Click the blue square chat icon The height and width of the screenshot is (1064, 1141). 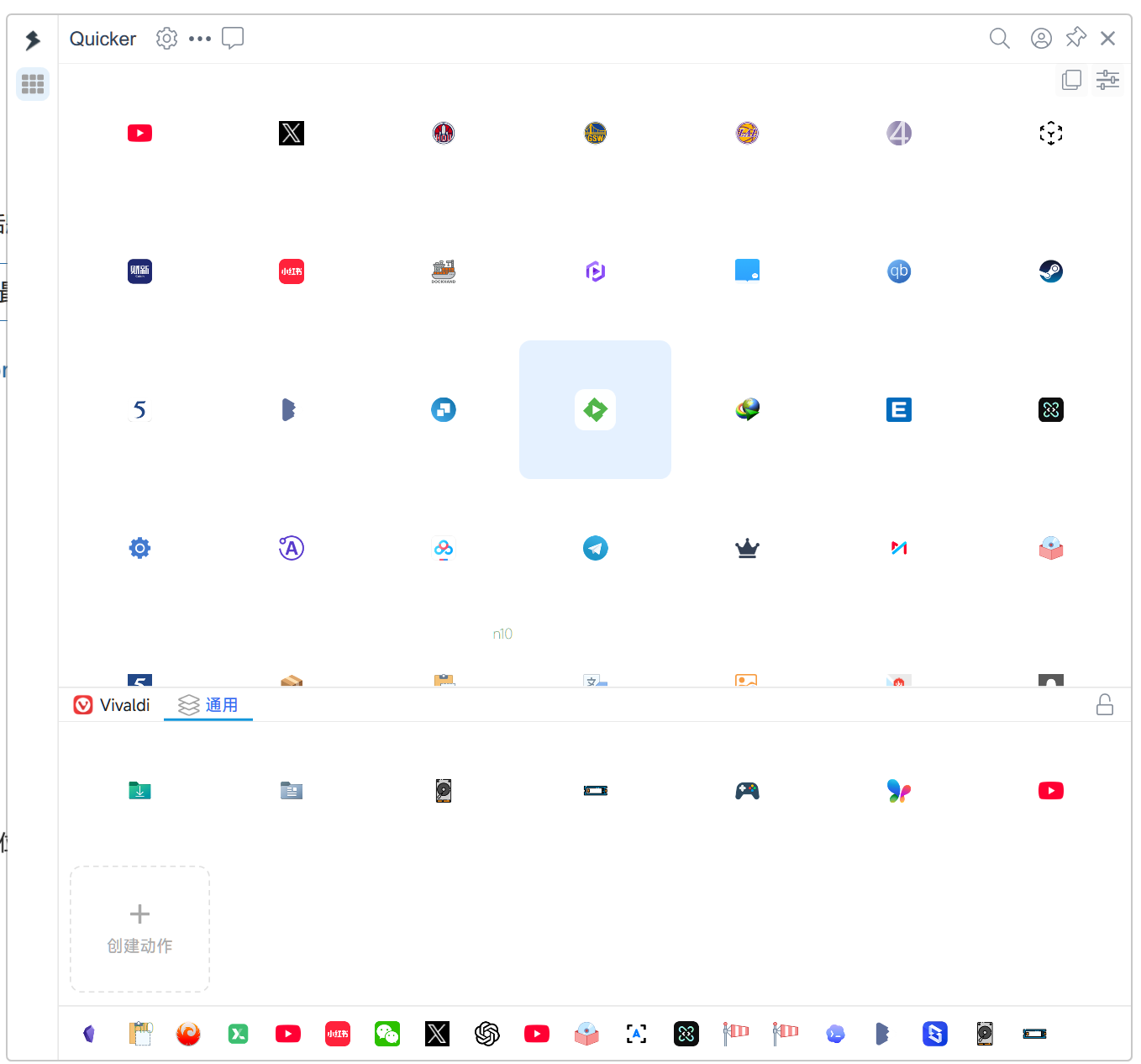(747, 271)
